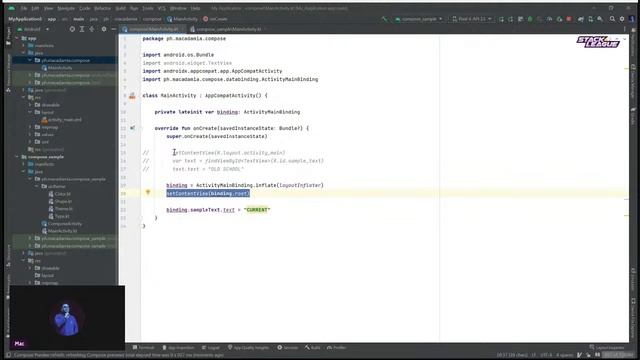The height and width of the screenshot is (360, 640).
Task: Open the App Inspection tool window
Action: (x=178, y=348)
